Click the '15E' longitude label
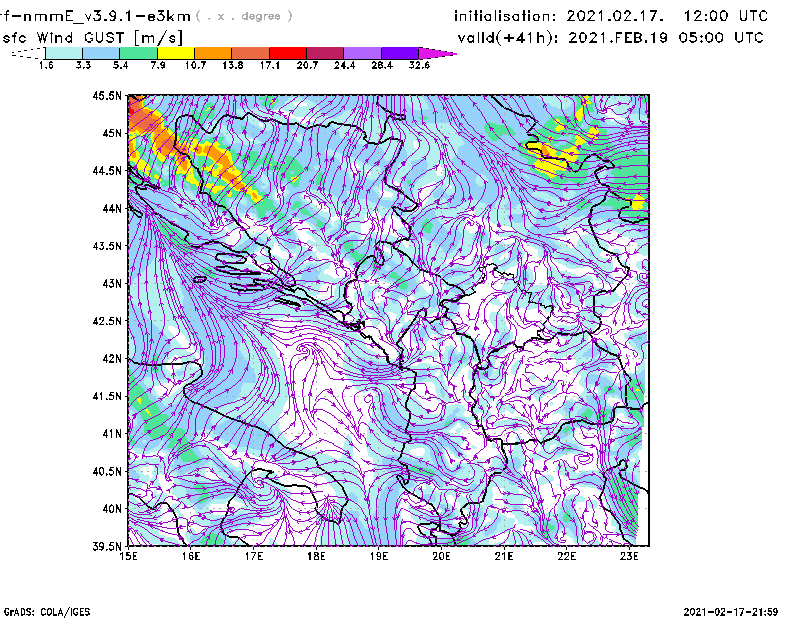The height and width of the screenshot is (618, 800). point(128,556)
